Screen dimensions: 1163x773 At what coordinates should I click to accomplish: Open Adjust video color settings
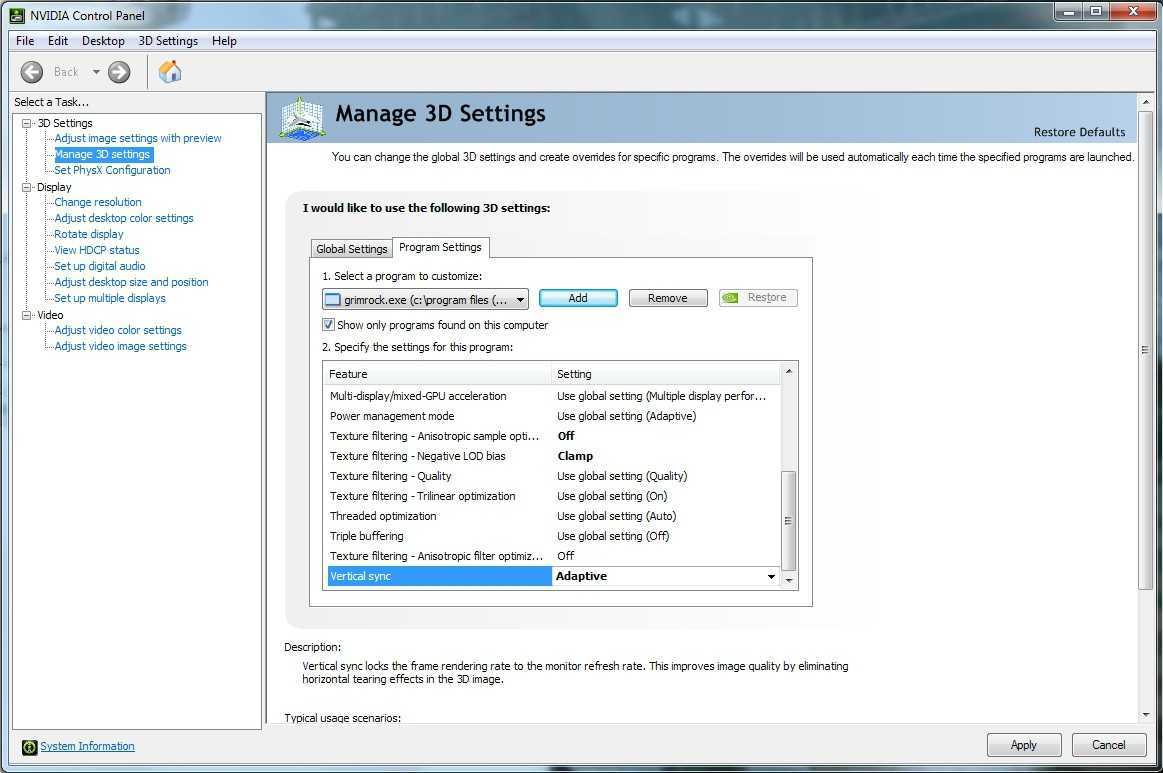[x=118, y=330]
